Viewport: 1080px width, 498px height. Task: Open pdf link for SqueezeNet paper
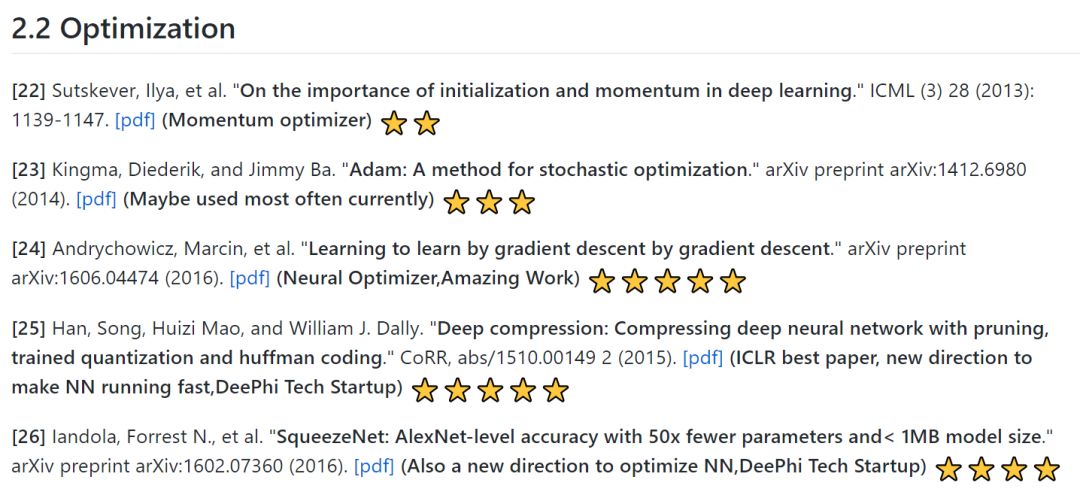coord(374,466)
